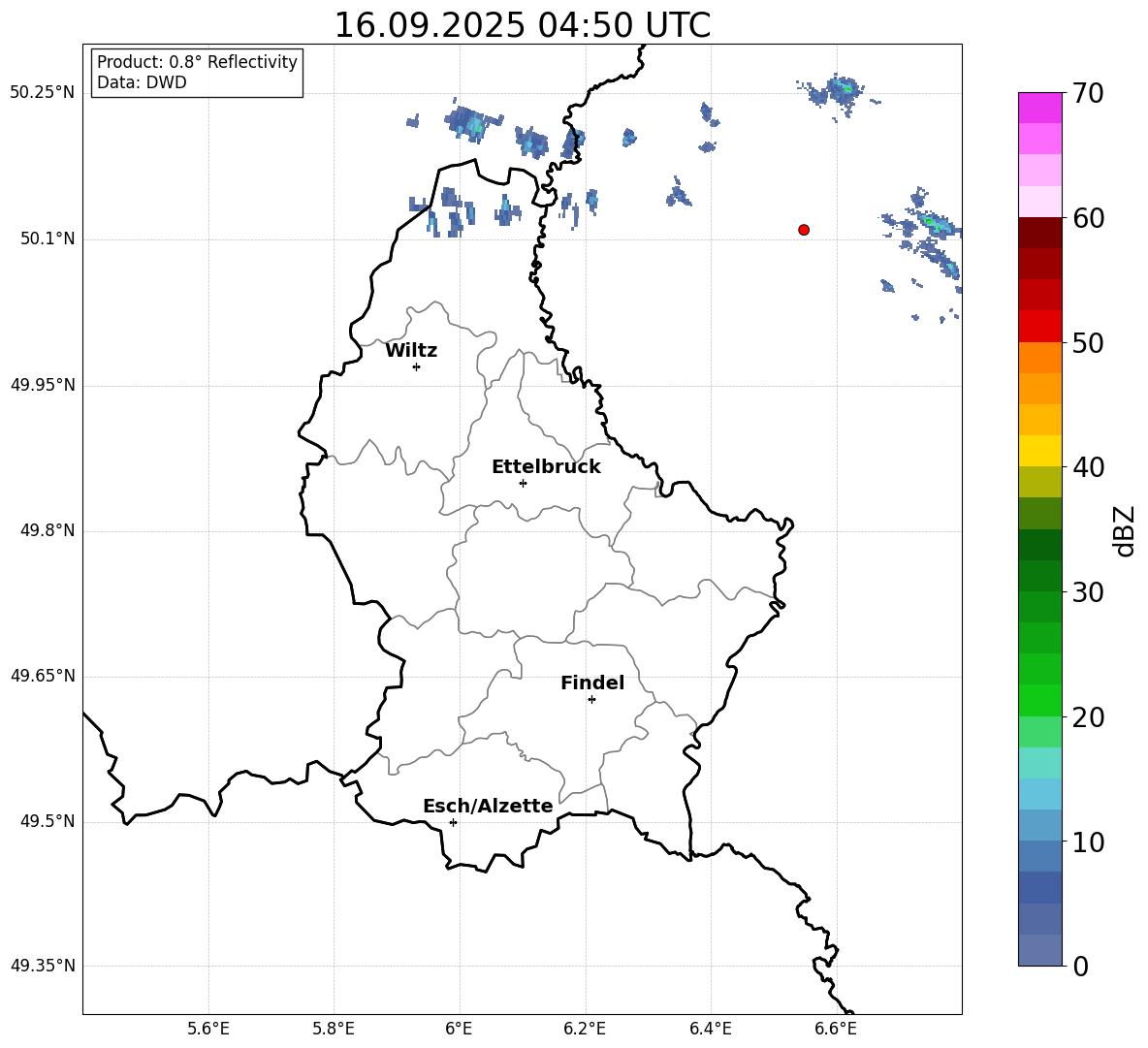This screenshot has width=1148, height=1048.
Task: Click the magenta top colorbar segment
Action: pos(1039,108)
